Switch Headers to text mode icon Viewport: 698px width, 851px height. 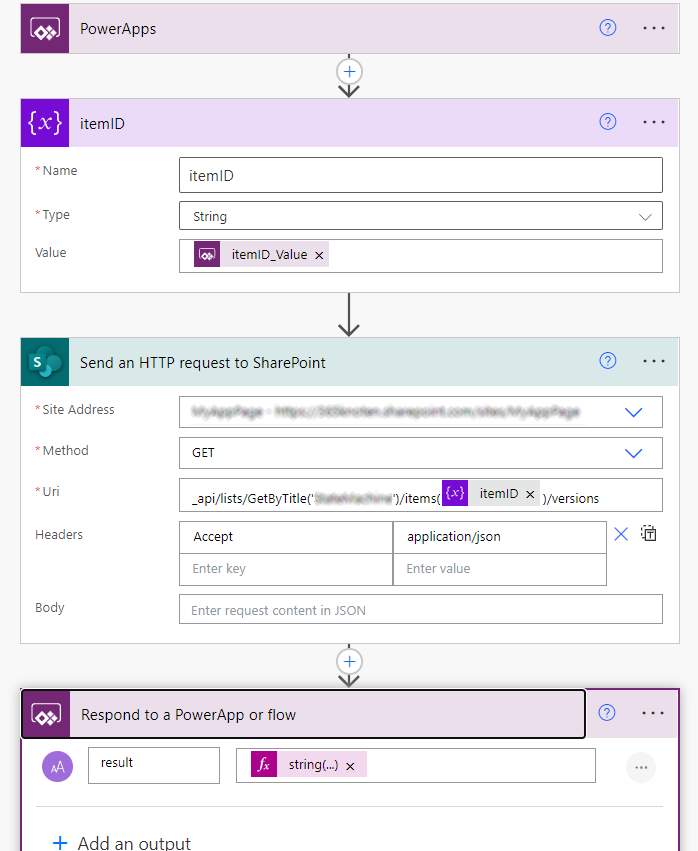pos(649,534)
